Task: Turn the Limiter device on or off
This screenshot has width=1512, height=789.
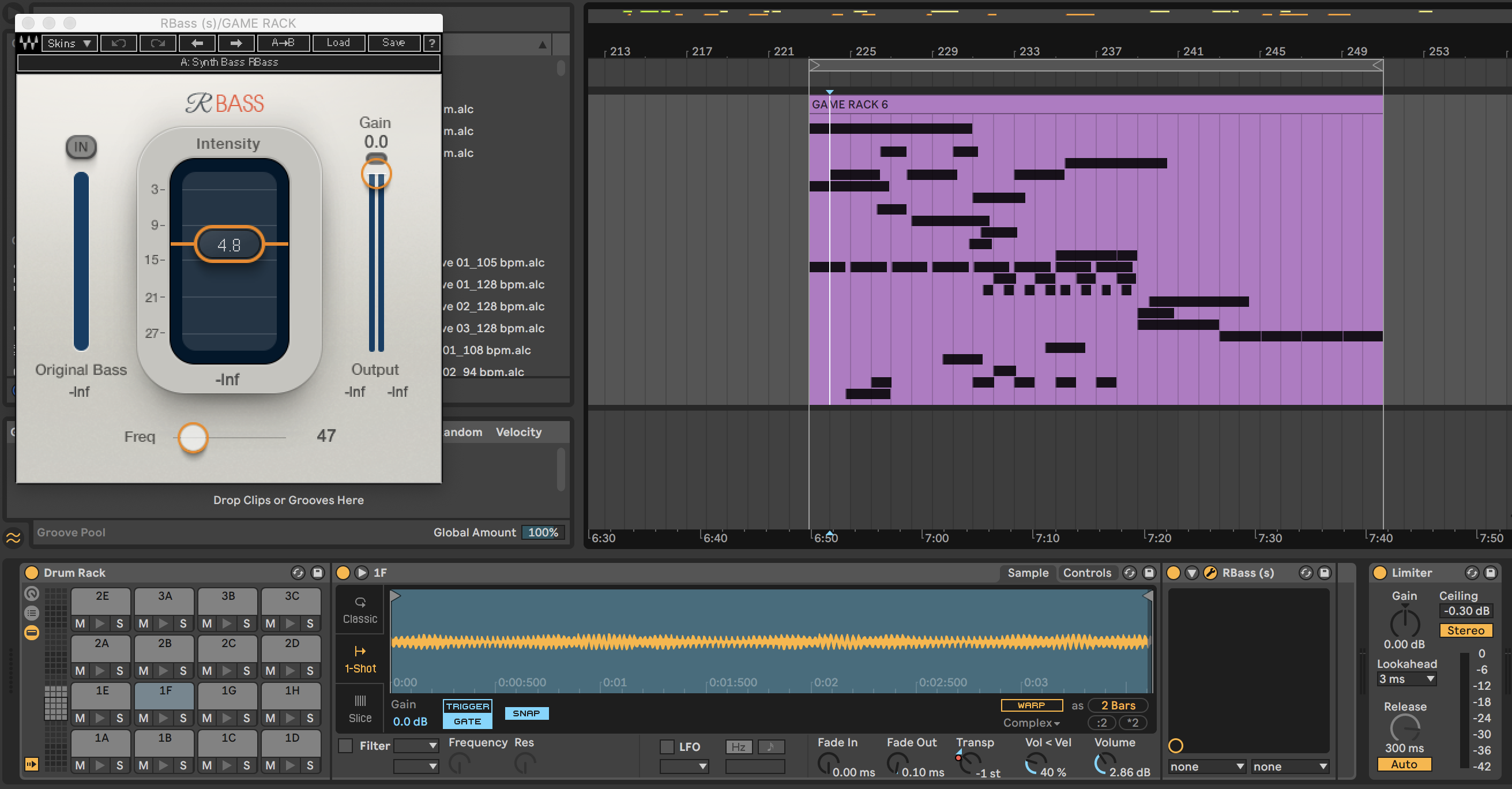Action: pyautogui.click(x=1380, y=572)
